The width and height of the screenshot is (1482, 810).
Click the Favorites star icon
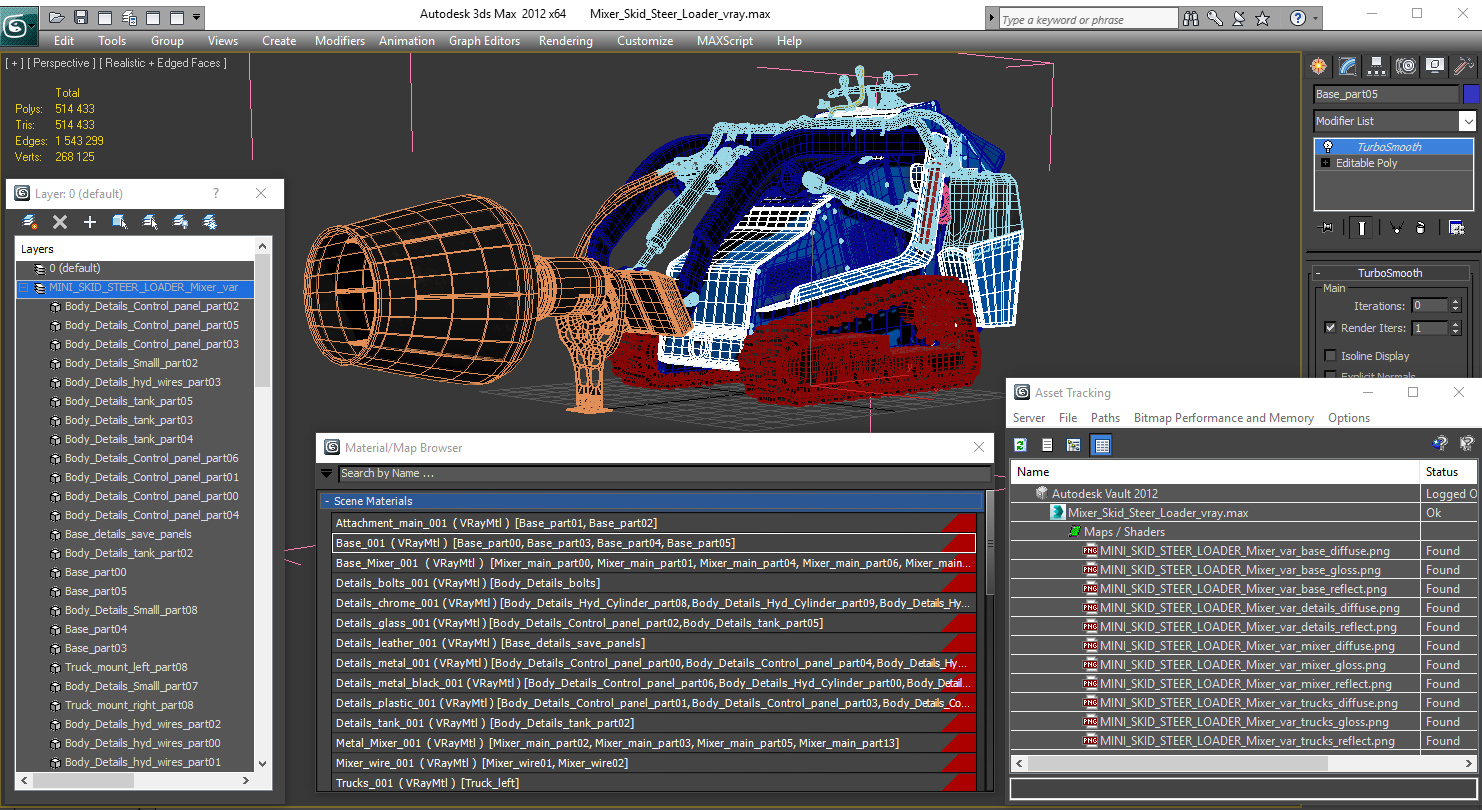point(1263,18)
